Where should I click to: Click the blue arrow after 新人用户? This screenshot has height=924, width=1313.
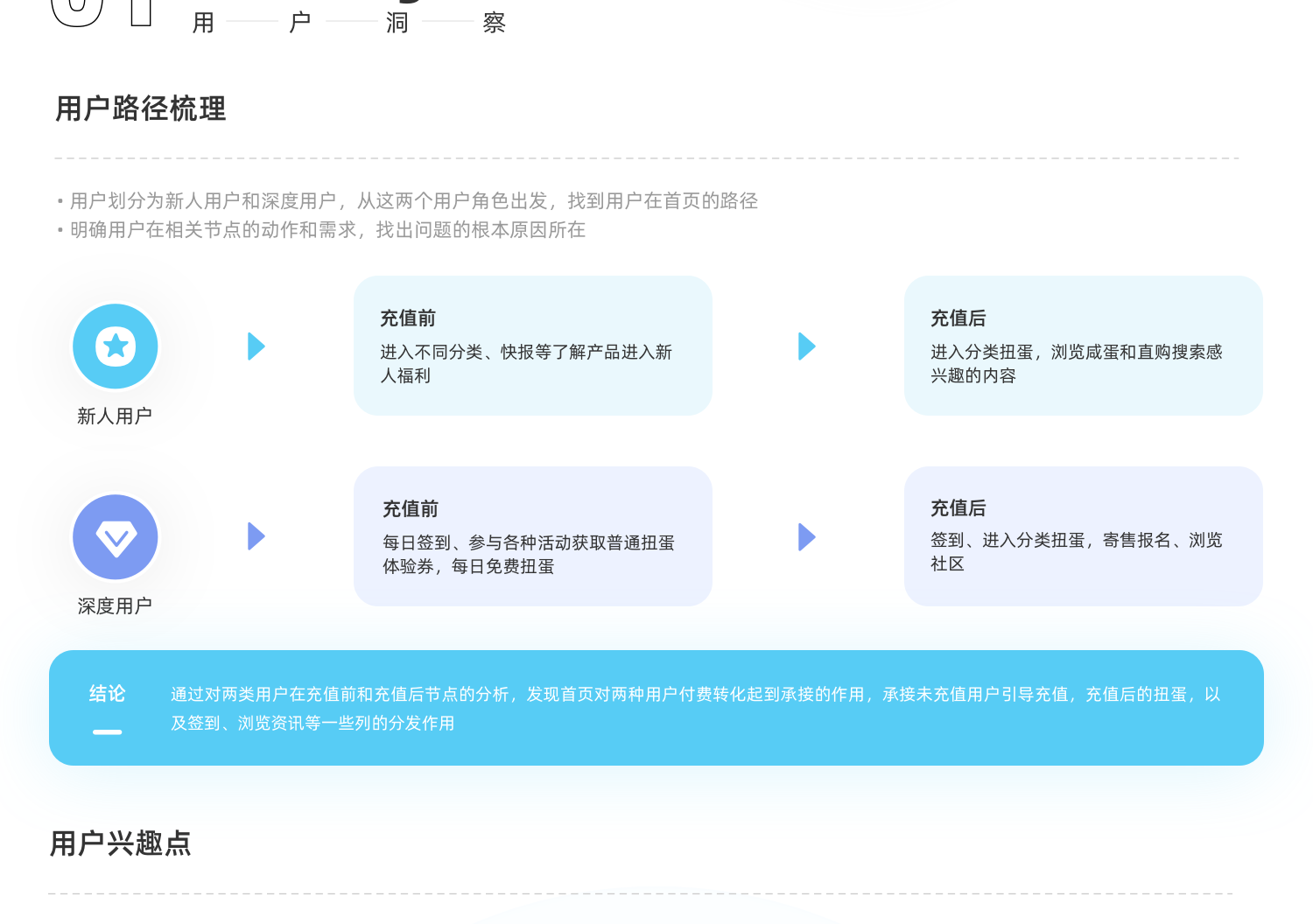[256, 346]
